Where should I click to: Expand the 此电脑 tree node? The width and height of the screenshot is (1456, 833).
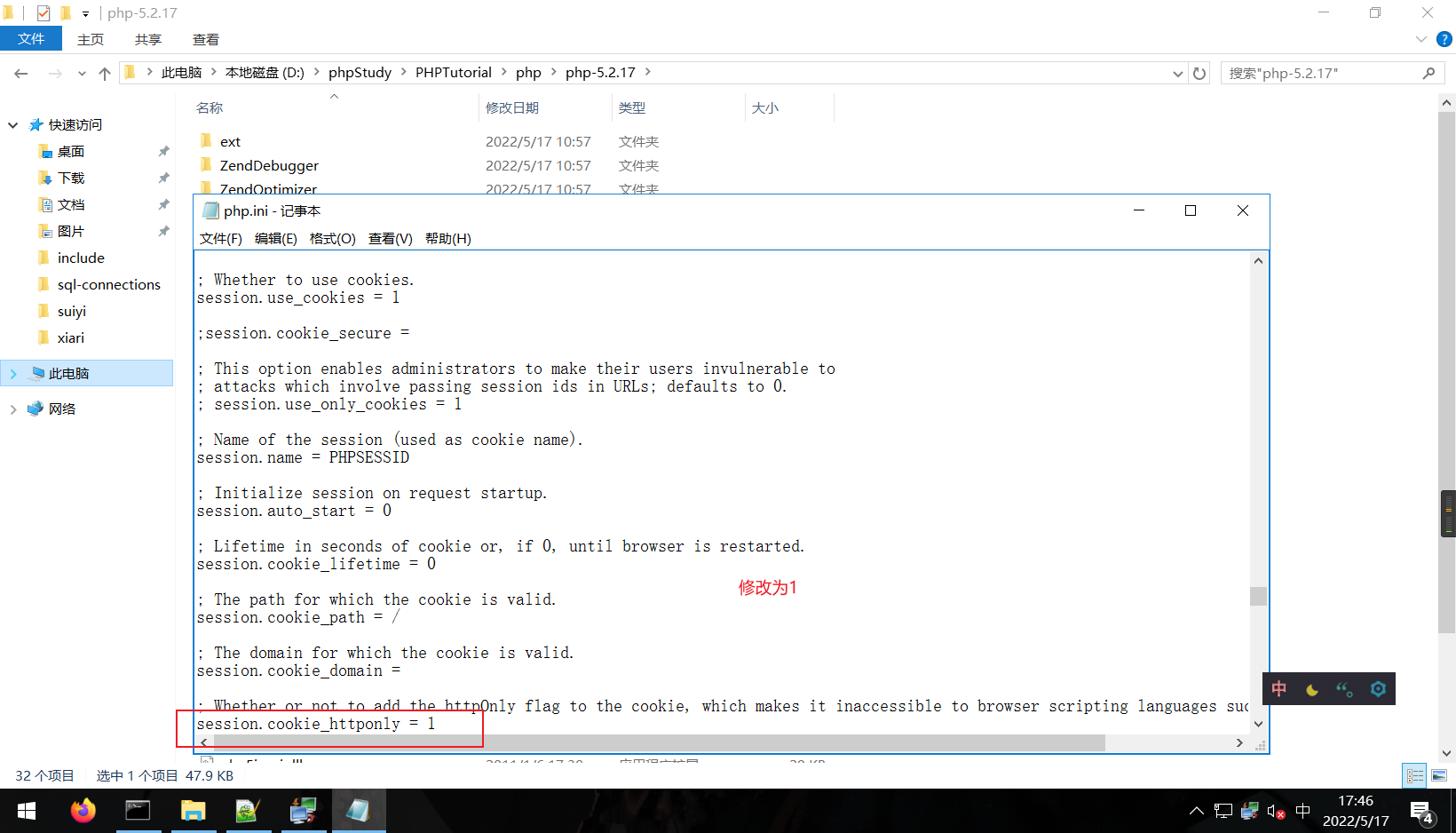(x=13, y=374)
